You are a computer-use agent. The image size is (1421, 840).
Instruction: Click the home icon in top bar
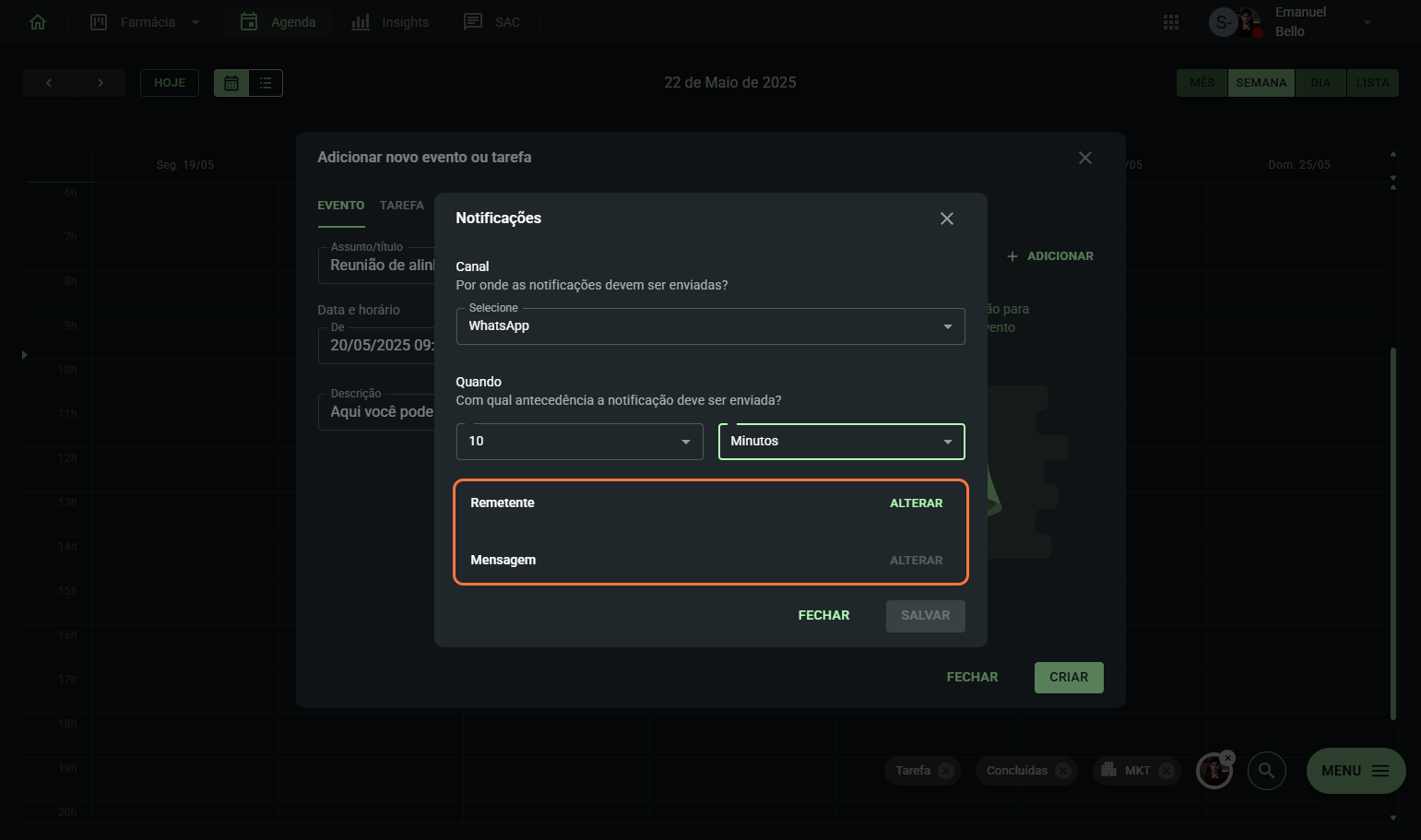(x=38, y=22)
